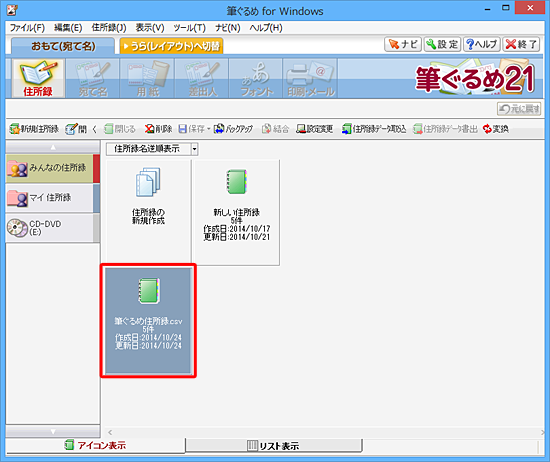Image resolution: width=550 pixels, height=462 pixels.
Task: Click 住所録データ取込 import icon
Action: coord(374,129)
